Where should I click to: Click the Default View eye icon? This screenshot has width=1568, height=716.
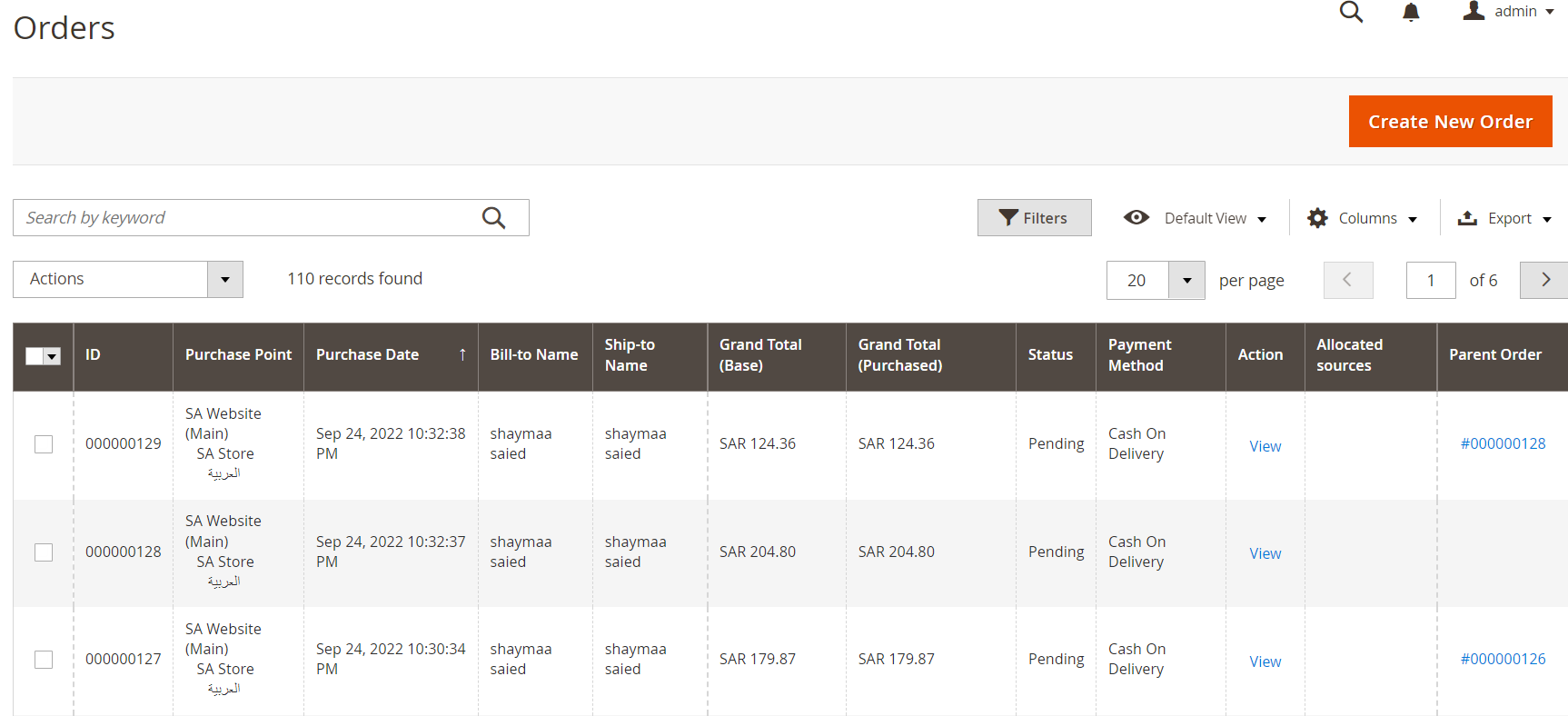1136,218
